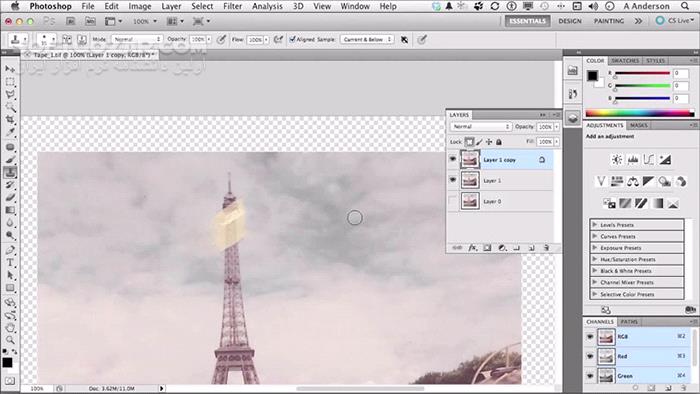The width and height of the screenshot is (700, 394).
Task: Show Layer 0 visibility
Action: pos(453,201)
